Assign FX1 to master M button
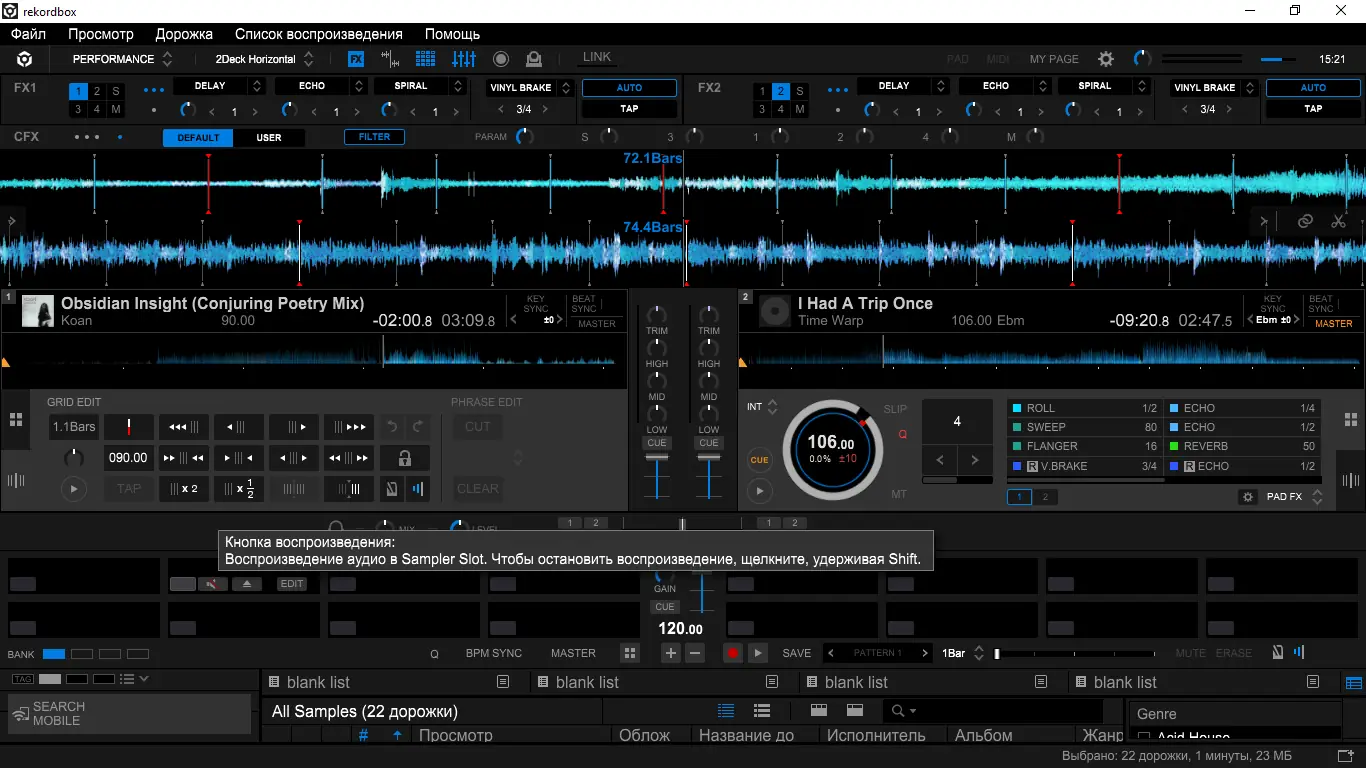This screenshot has width=1366, height=768. coord(116,109)
